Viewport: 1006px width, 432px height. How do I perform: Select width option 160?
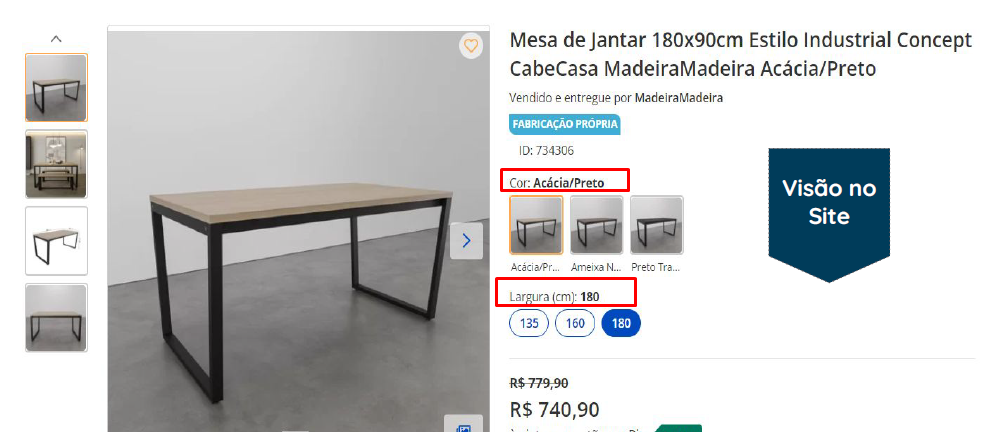click(575, 323)
